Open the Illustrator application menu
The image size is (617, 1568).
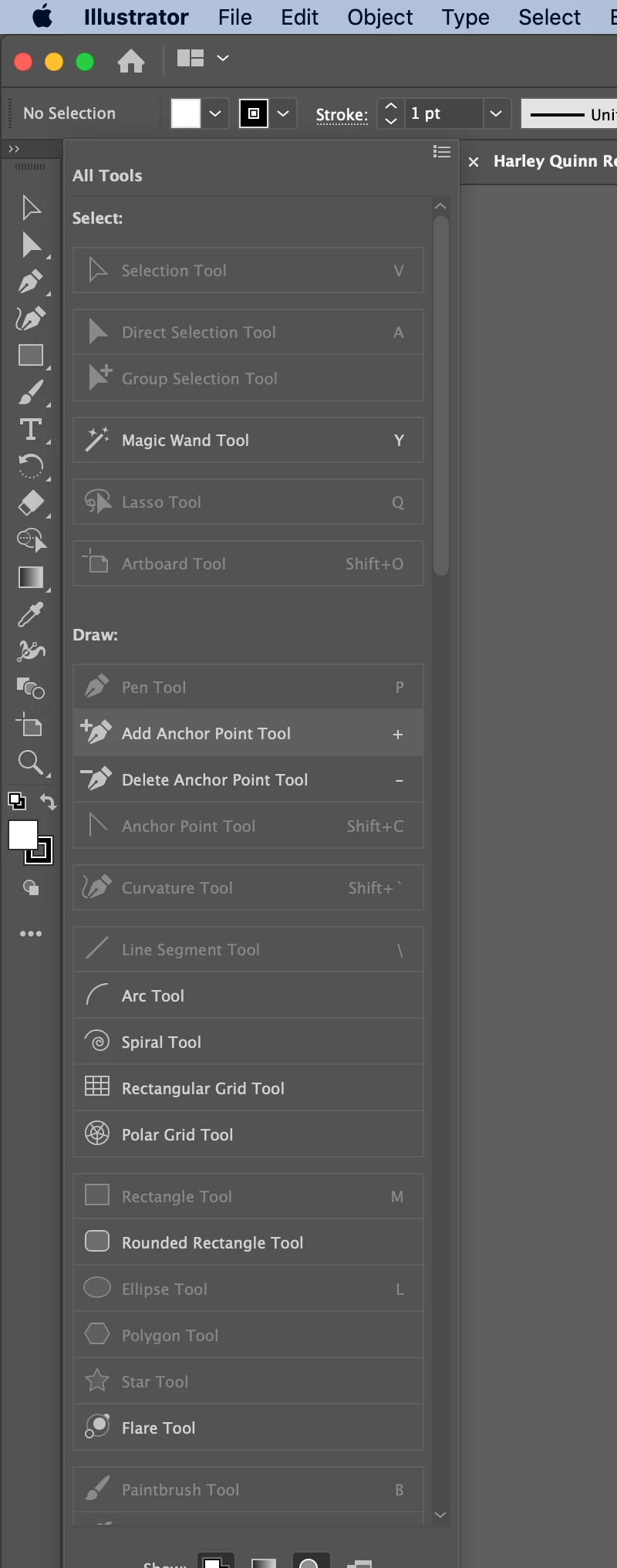[136, 17]
